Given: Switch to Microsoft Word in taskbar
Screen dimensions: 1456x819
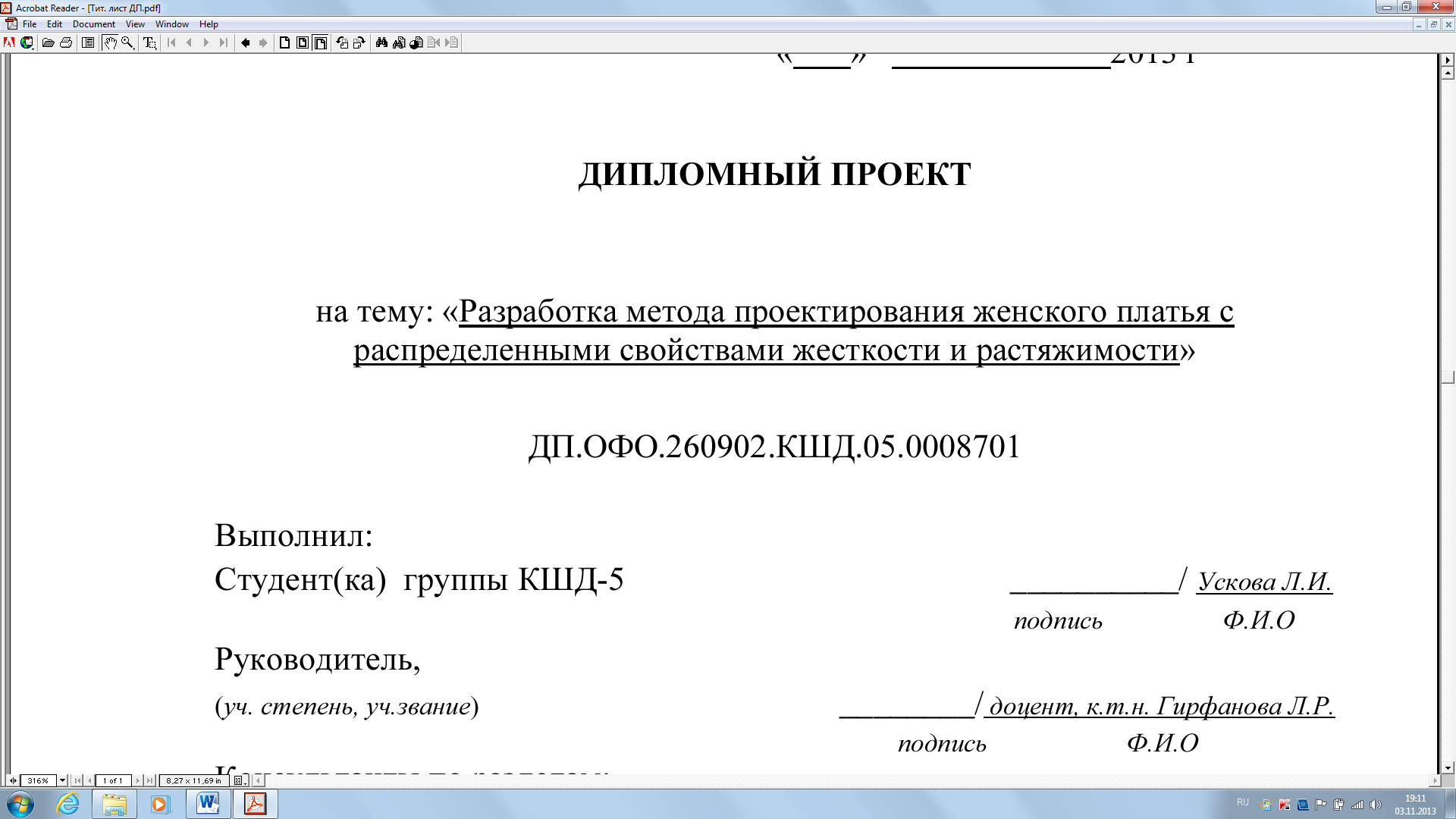Looking at the screenshot, I should [x=208, y=804].
